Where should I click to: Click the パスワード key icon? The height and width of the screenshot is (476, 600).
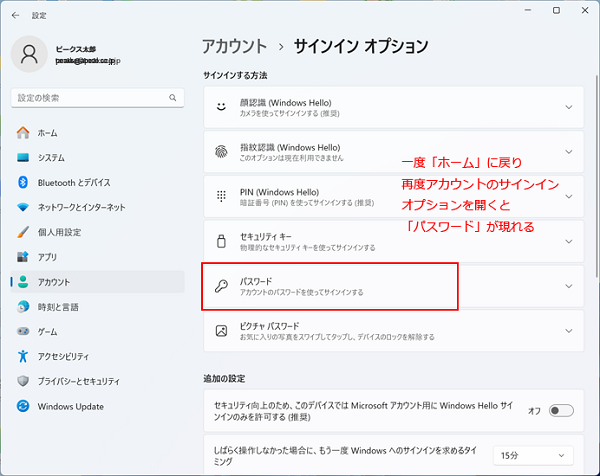(x=221, y=286)
